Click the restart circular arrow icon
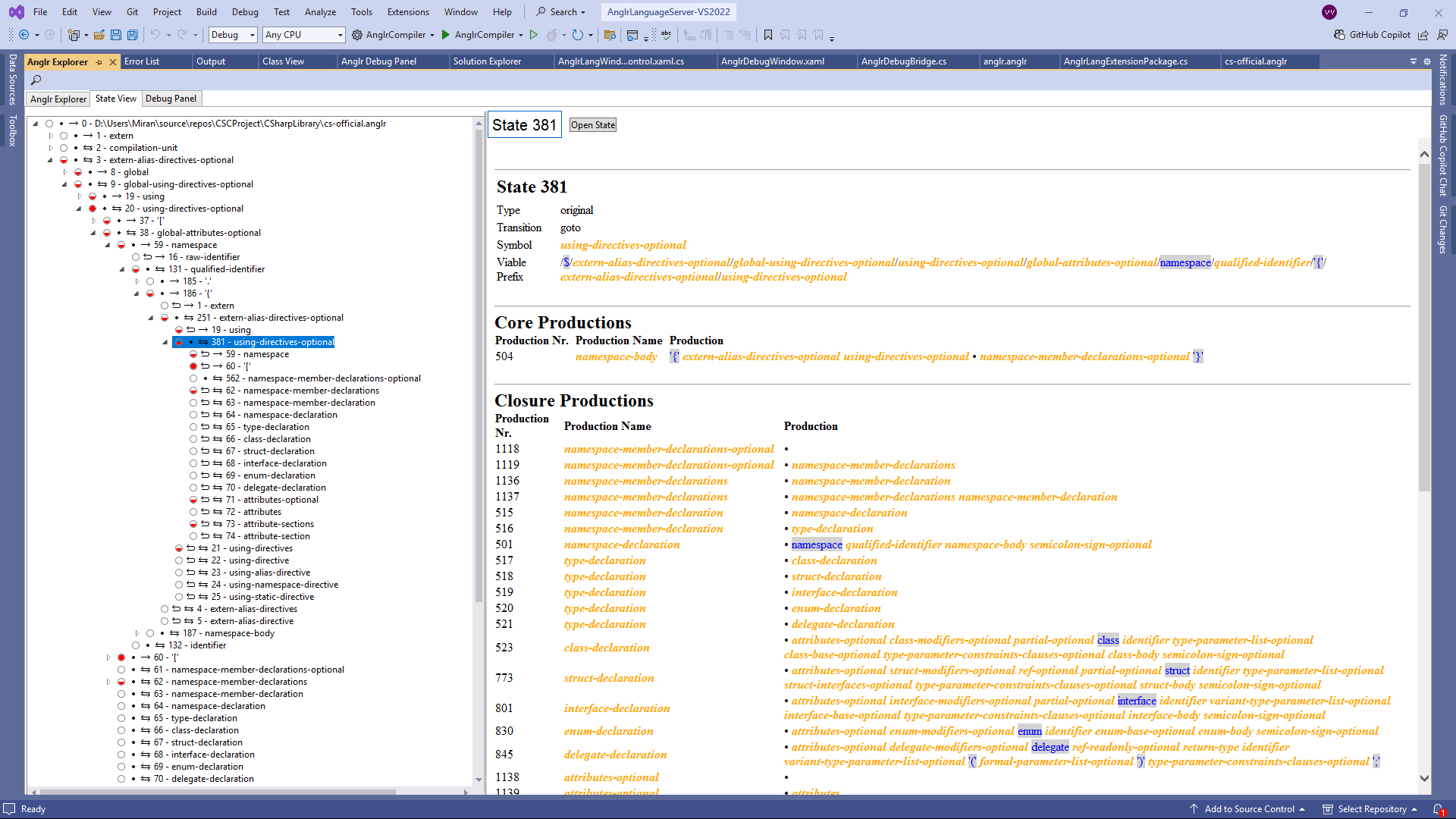Screen dimensions: 1456x819 [578, 35]
